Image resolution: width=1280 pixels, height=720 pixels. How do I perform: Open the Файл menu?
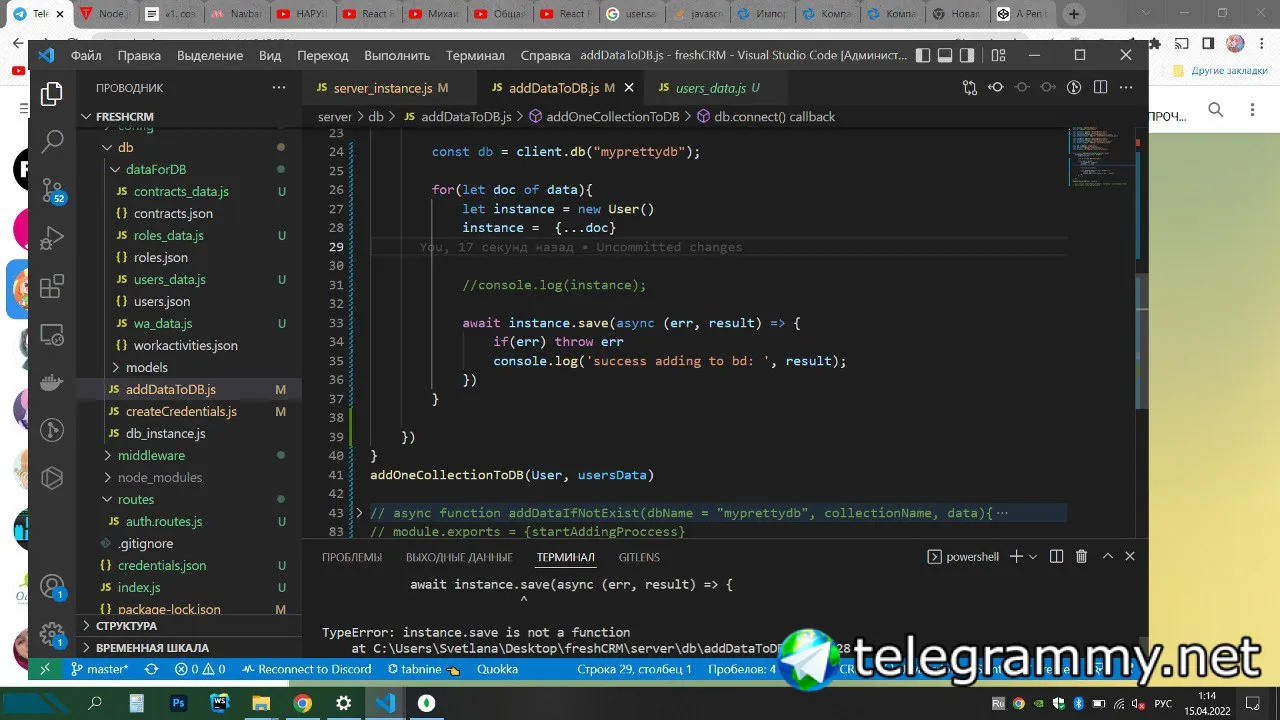(x=86, y=56)
